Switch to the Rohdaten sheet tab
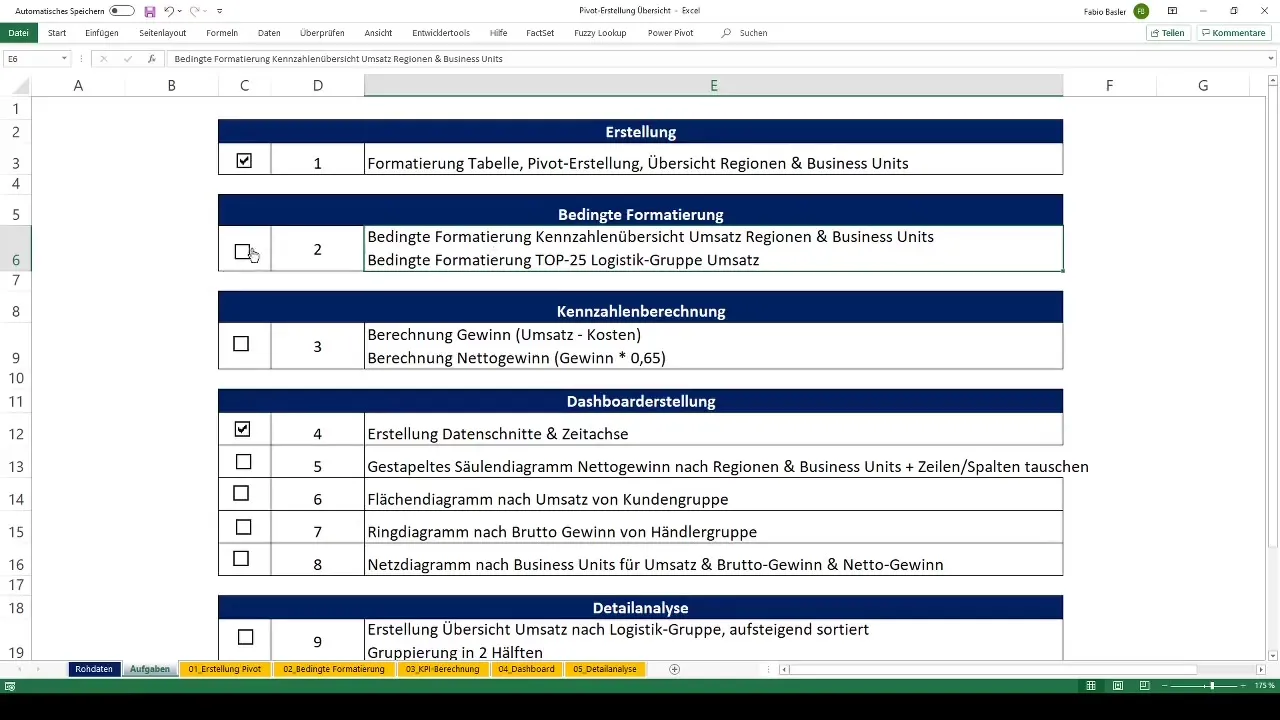The image size is (1280, 720). [94, 669]
